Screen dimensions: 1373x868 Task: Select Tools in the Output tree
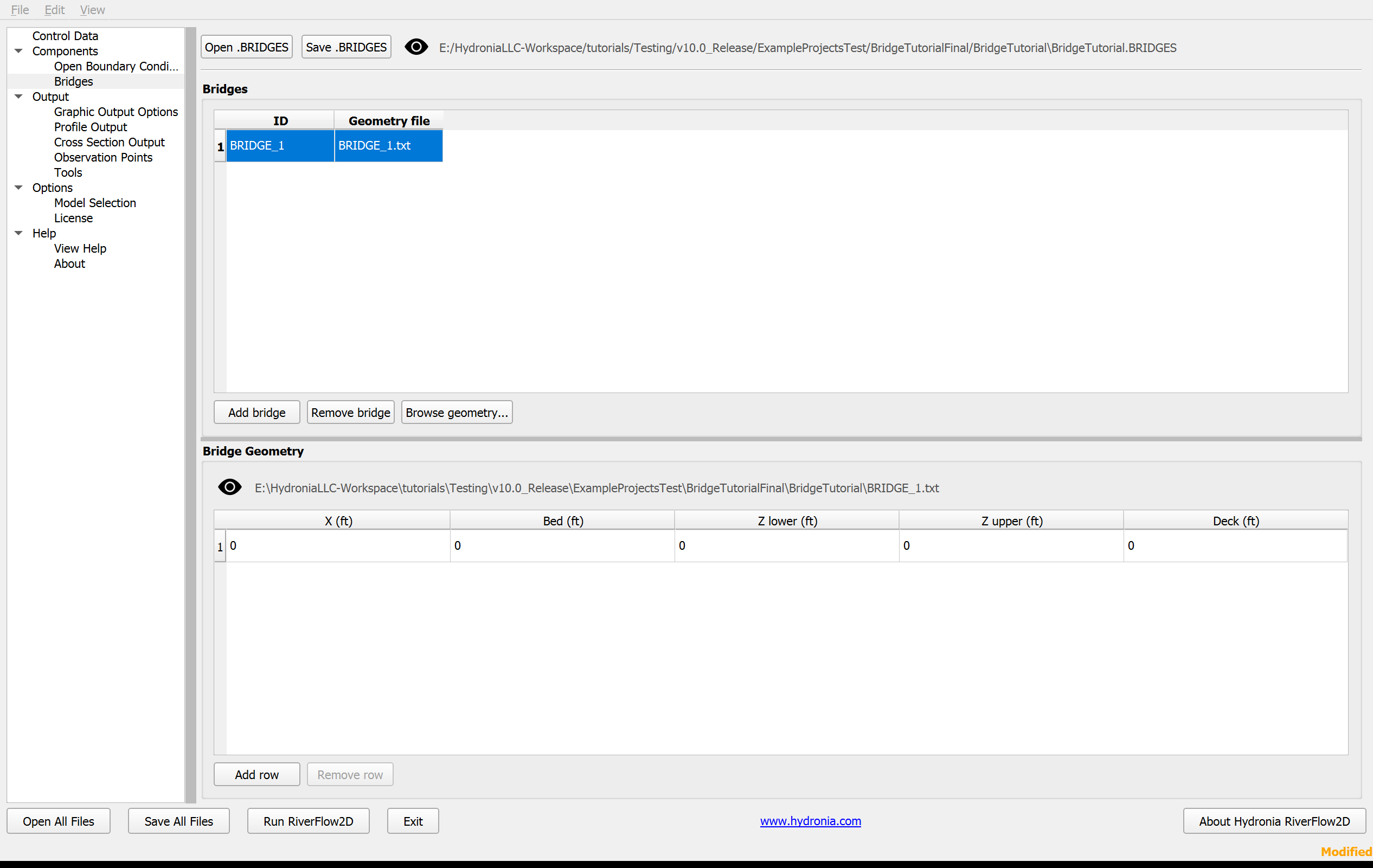tap(68, 173)
